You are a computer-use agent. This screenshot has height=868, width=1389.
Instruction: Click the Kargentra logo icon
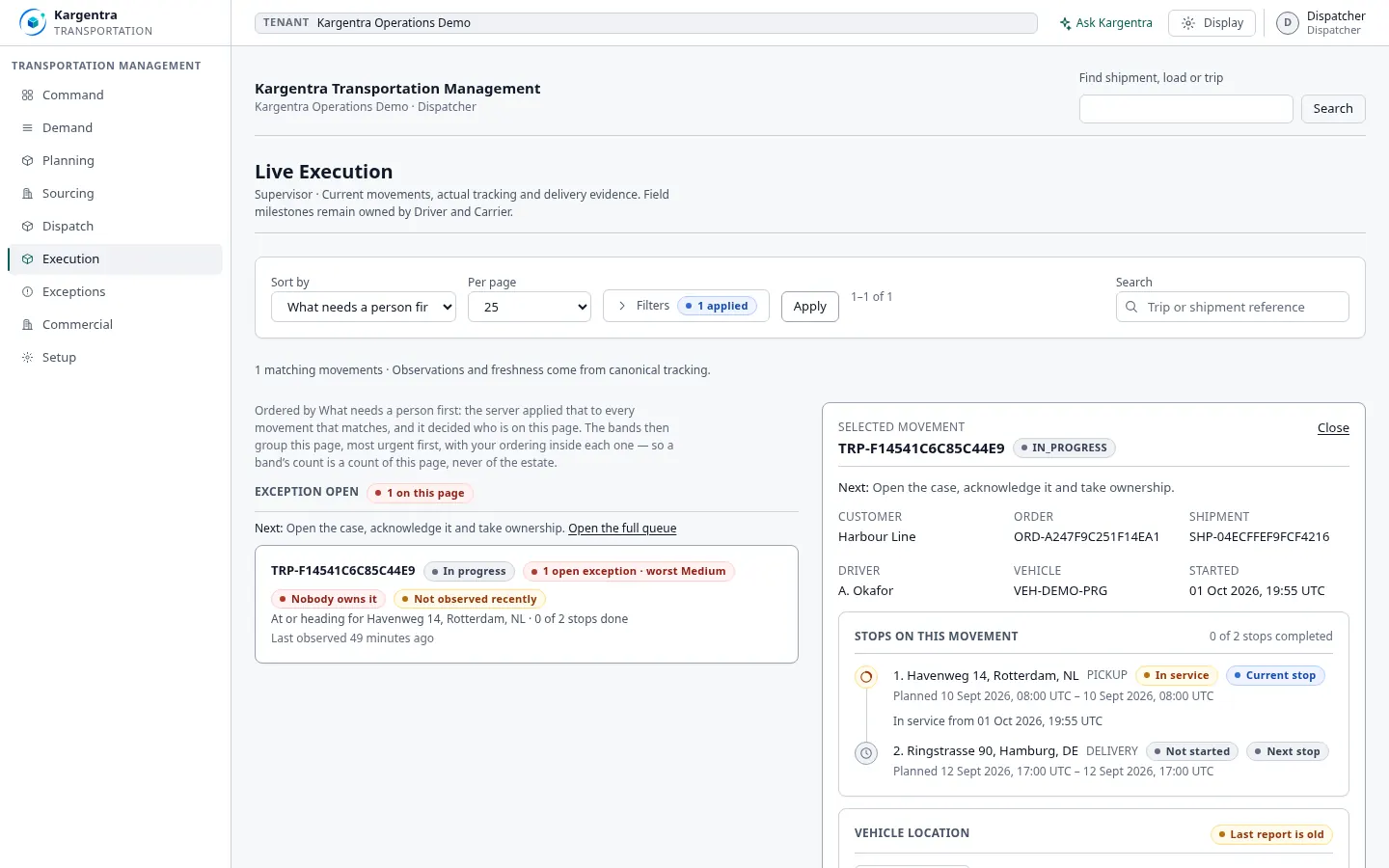tap(33, 22)
